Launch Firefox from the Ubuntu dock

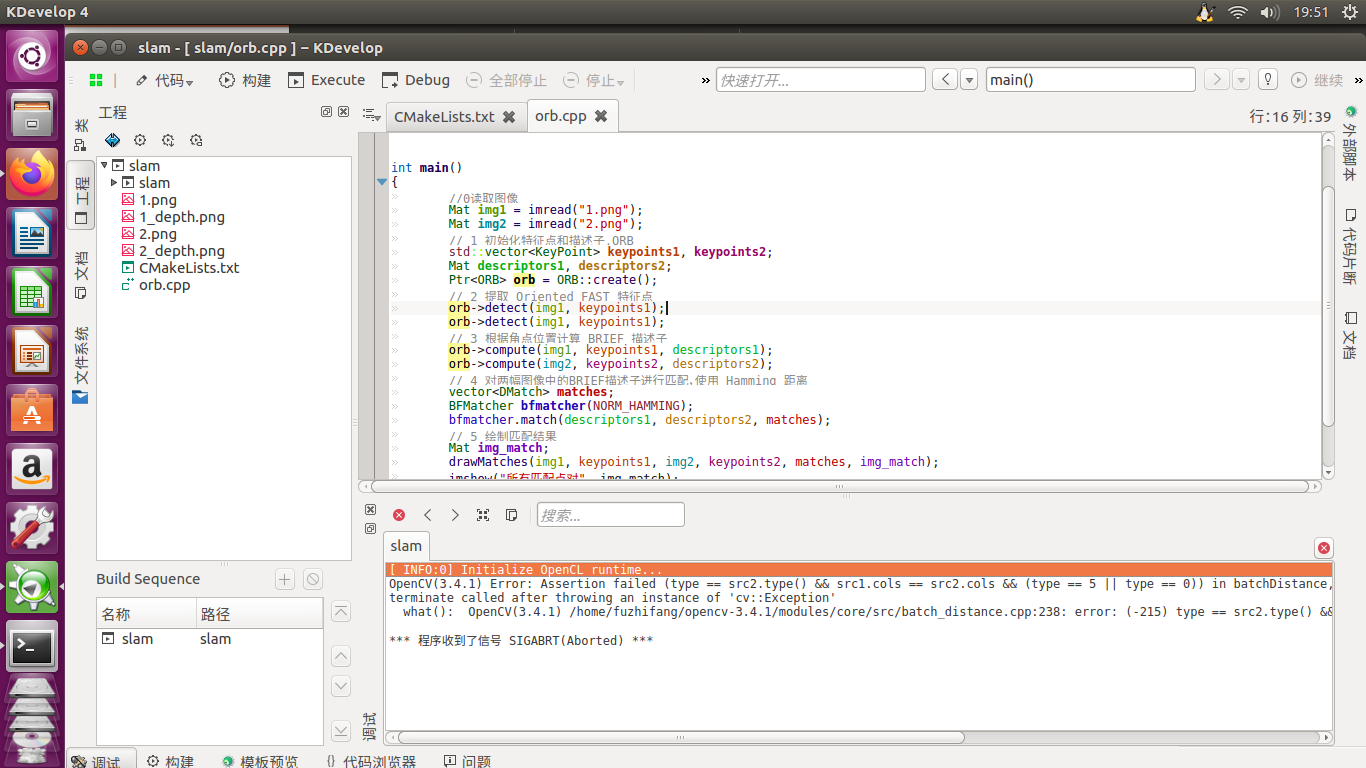tap(32, 174)
